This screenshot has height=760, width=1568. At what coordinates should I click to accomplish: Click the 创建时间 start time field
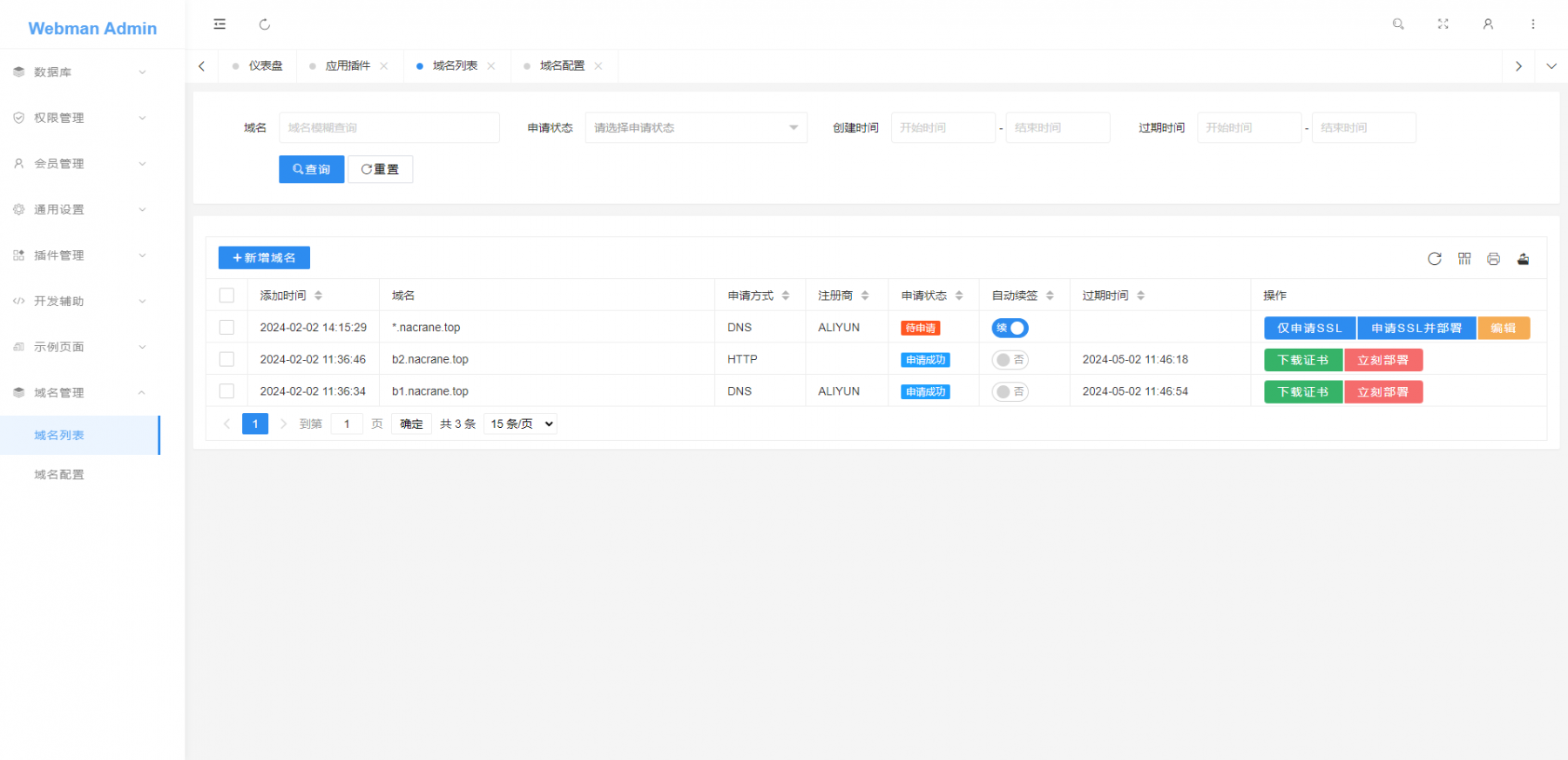pyautogui.click(x=943, y=127)
